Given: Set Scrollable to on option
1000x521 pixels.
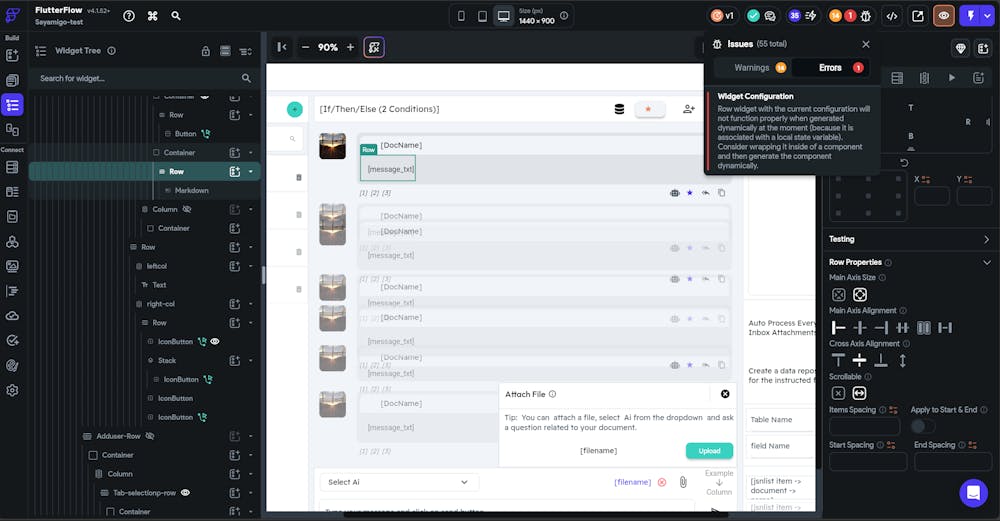Looking at the screenshot, I should click(859, 393).
